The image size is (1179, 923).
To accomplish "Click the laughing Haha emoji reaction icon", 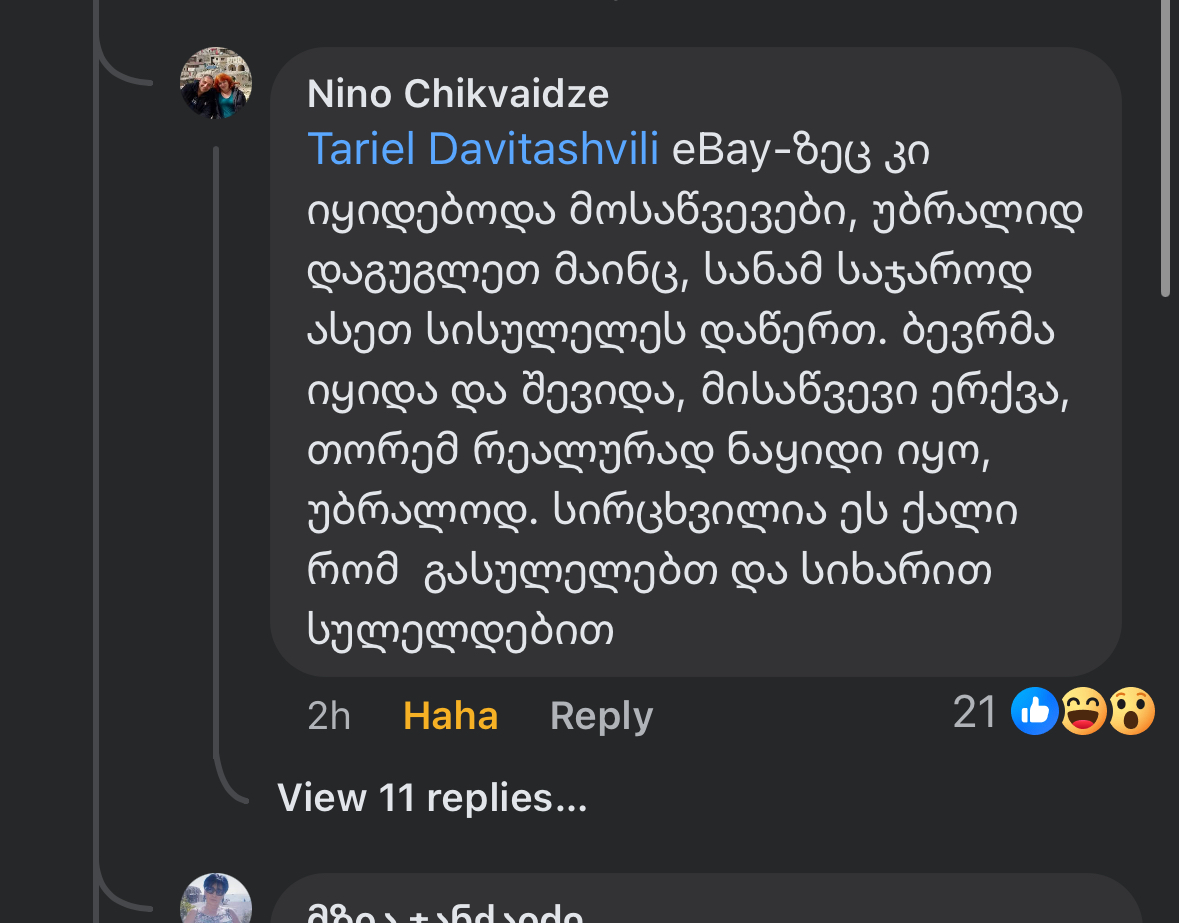I will 1083,712.
